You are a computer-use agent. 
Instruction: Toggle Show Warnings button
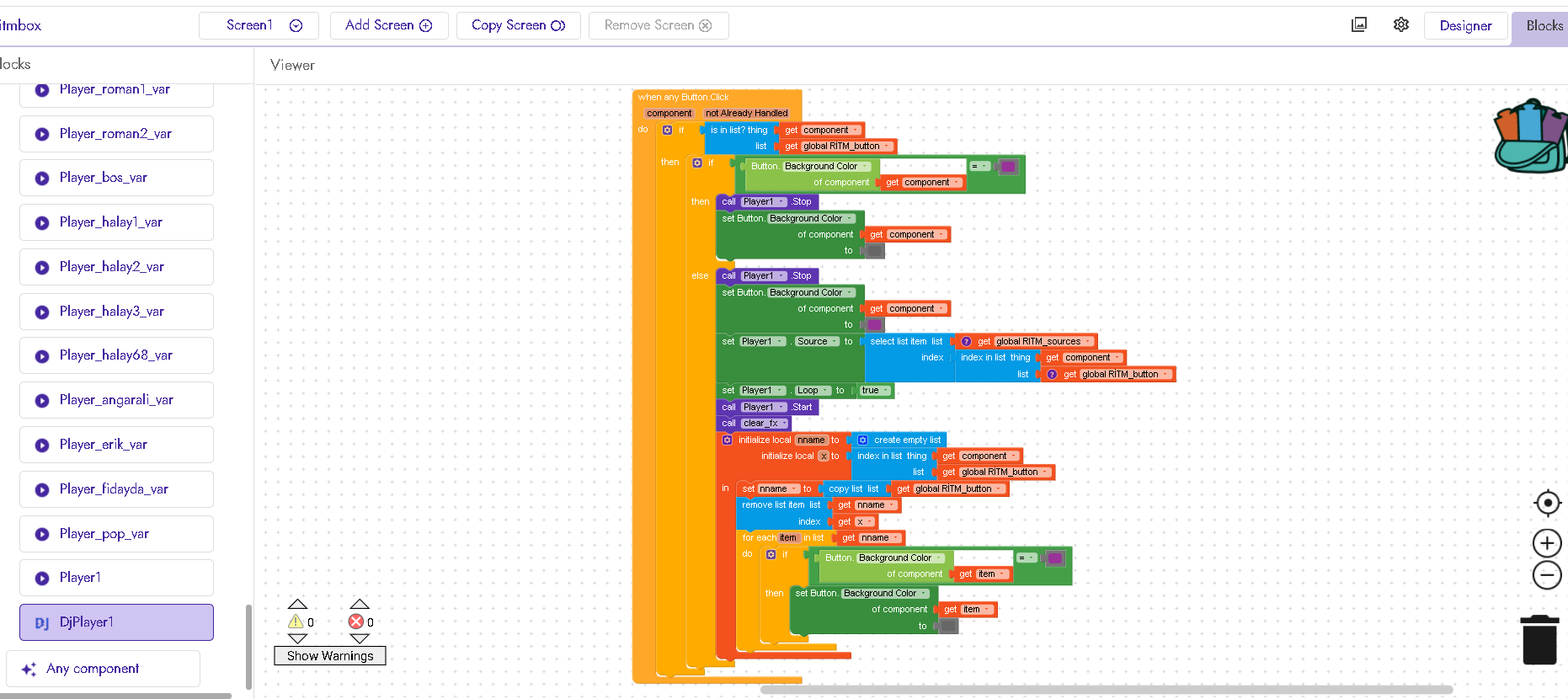tap(329, 656)
